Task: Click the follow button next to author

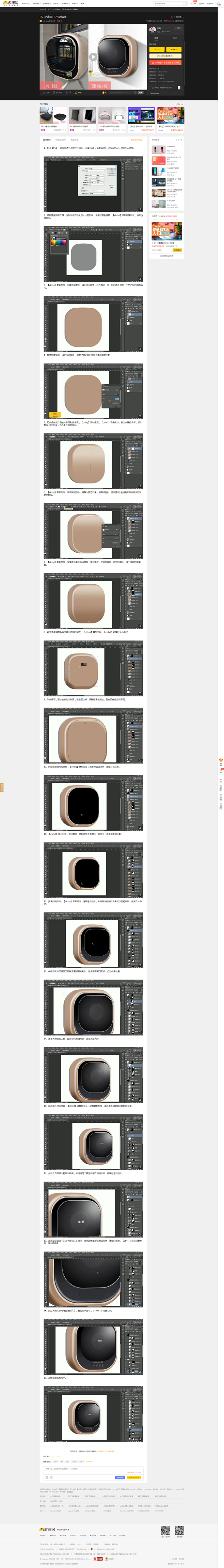Action: (178, 28)
